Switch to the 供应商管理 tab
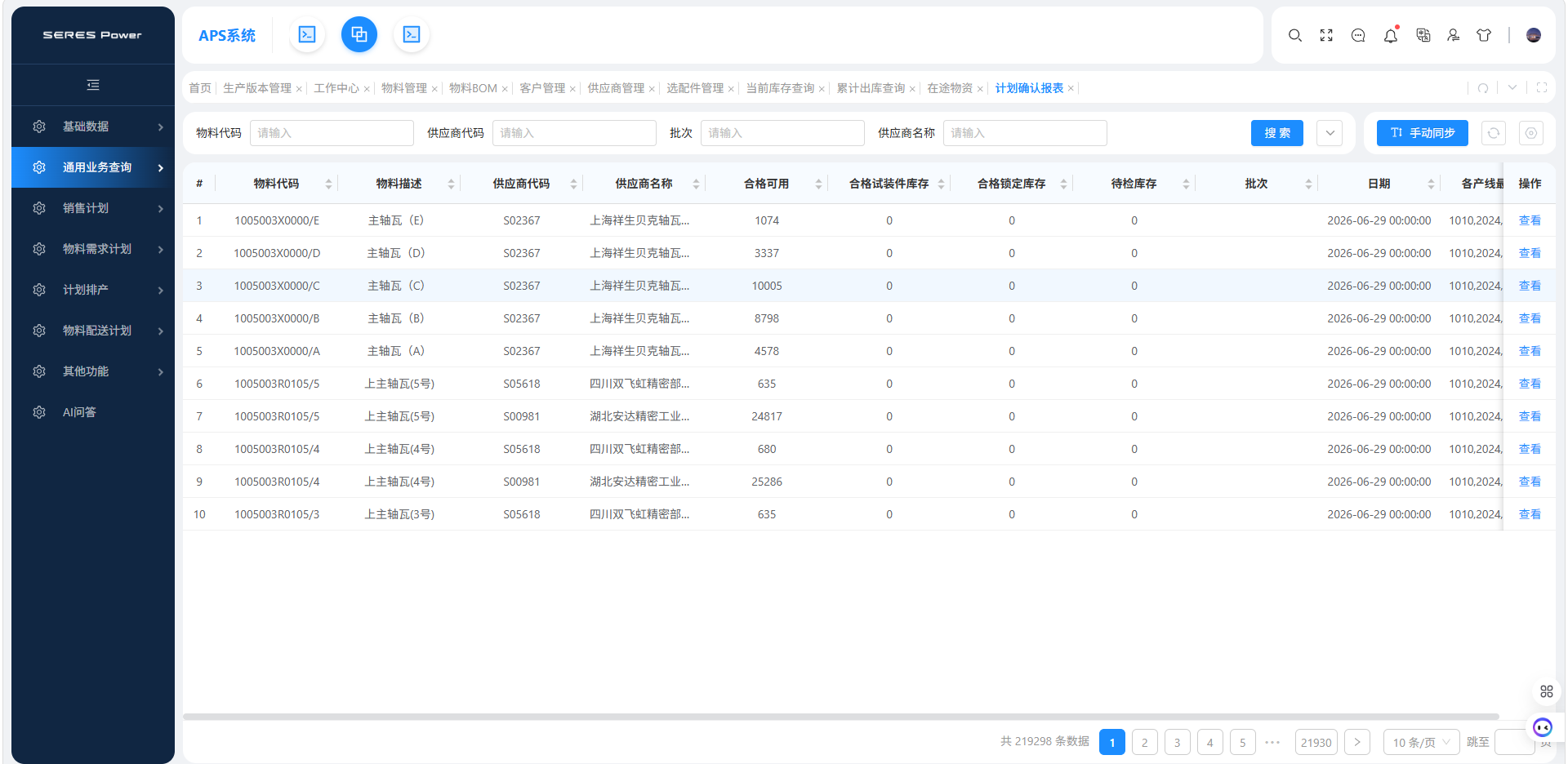The height and width of the screenshot is (764, 1568). click(x=616, y=88)
